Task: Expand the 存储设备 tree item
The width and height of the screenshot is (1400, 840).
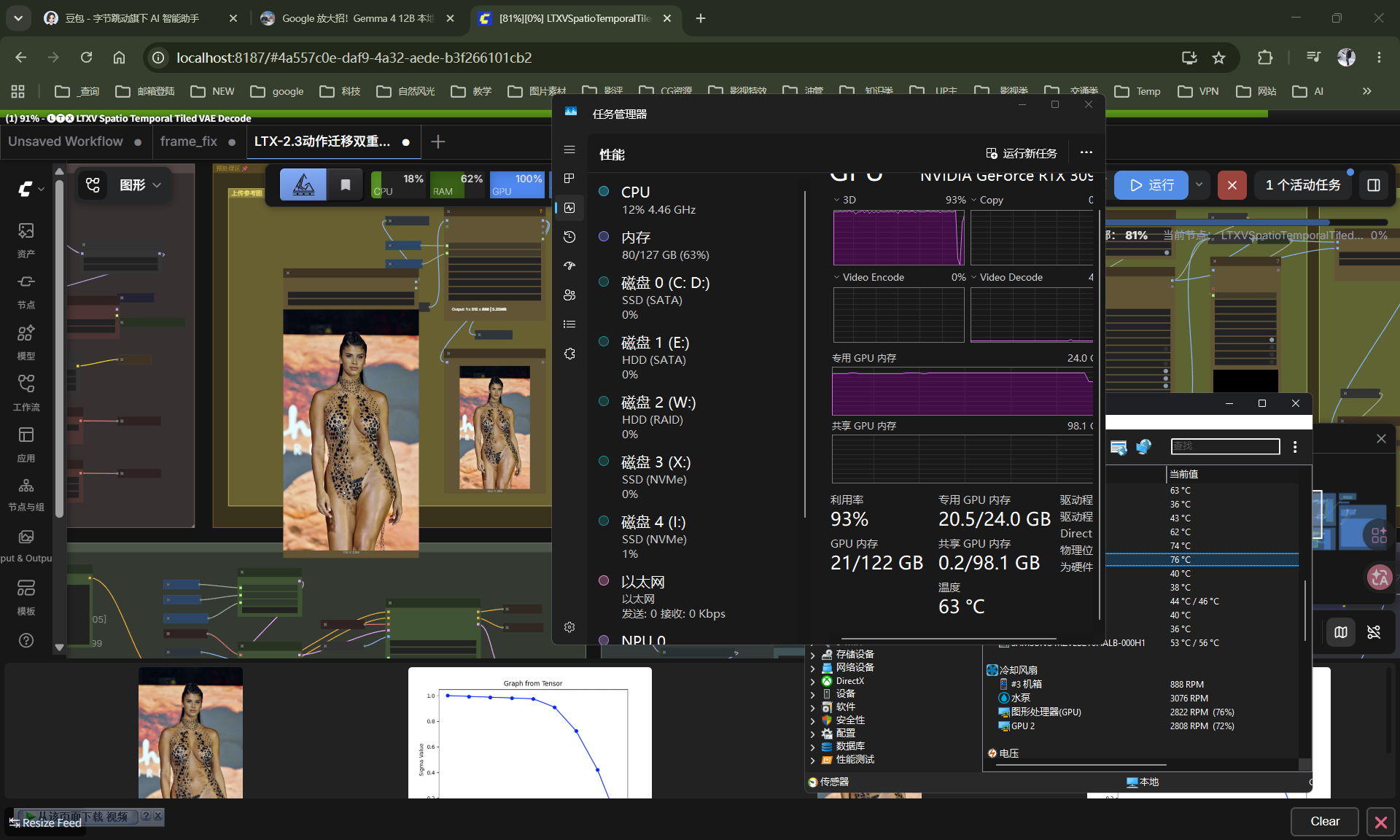Action: (x=813, y=655)
